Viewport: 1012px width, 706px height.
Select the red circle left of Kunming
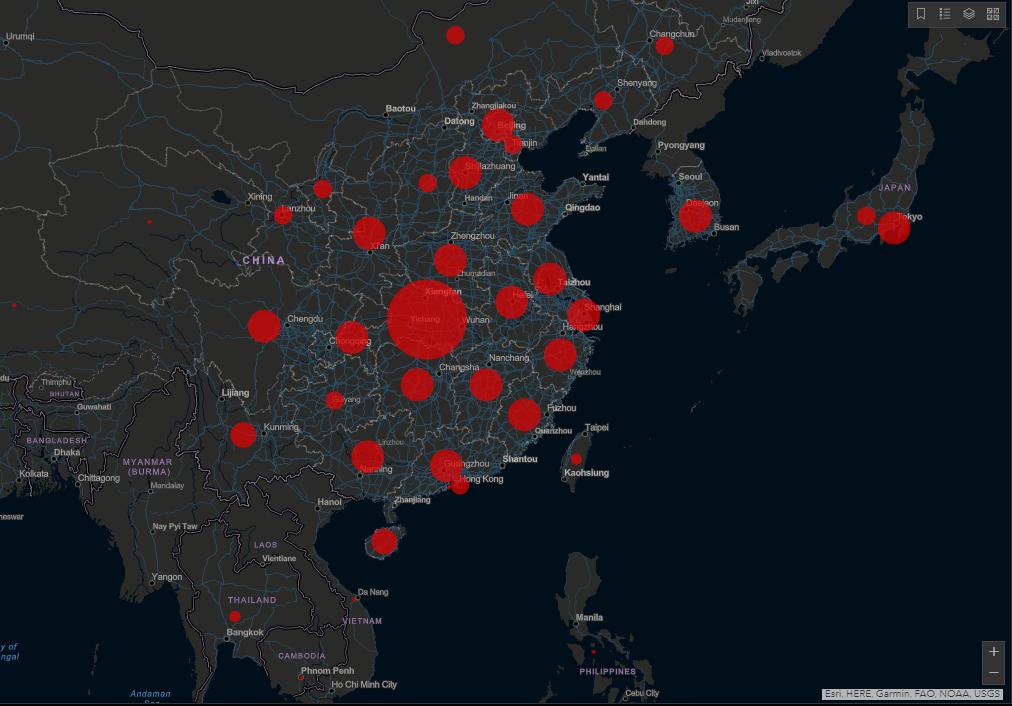point(243,435)
